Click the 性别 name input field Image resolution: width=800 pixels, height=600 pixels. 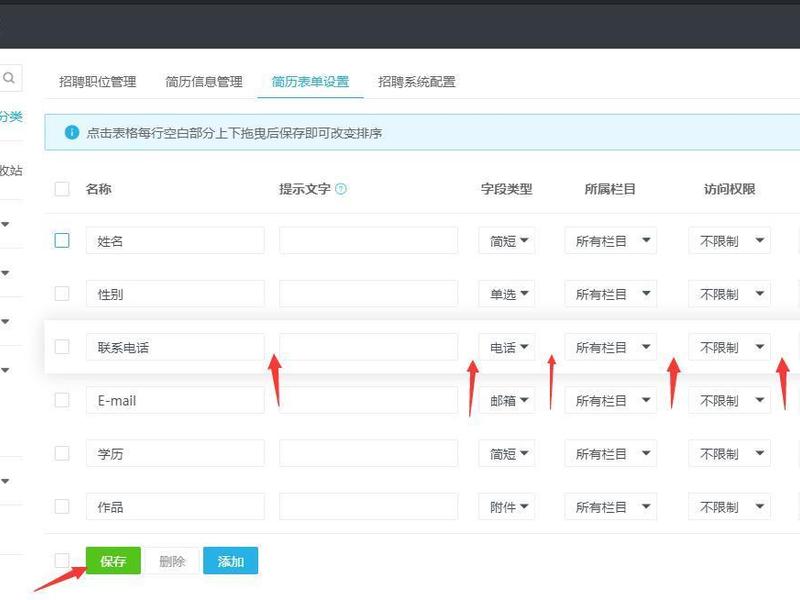[x=175, y=294]
